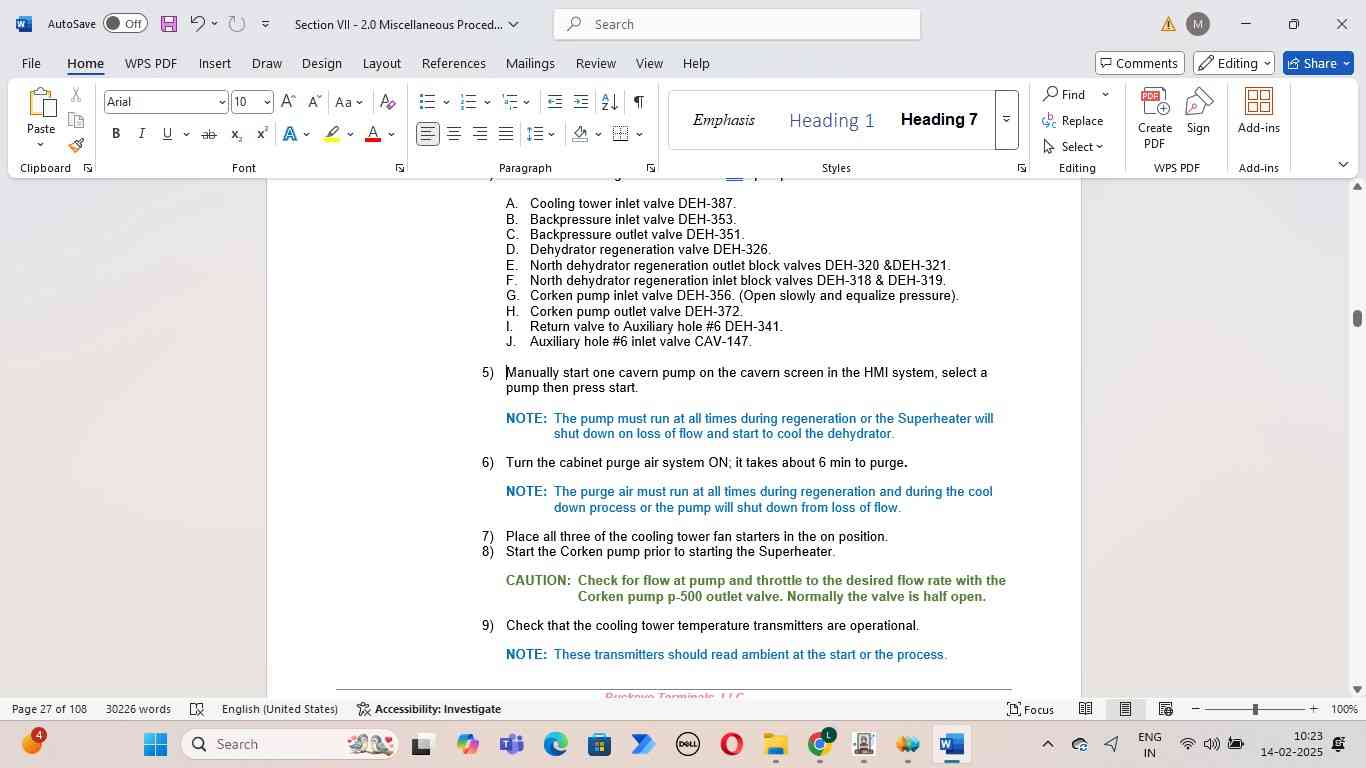Click the Share button
Image resolution: width=1366 pixels, height=768 pixels.
pos(1319,63)
